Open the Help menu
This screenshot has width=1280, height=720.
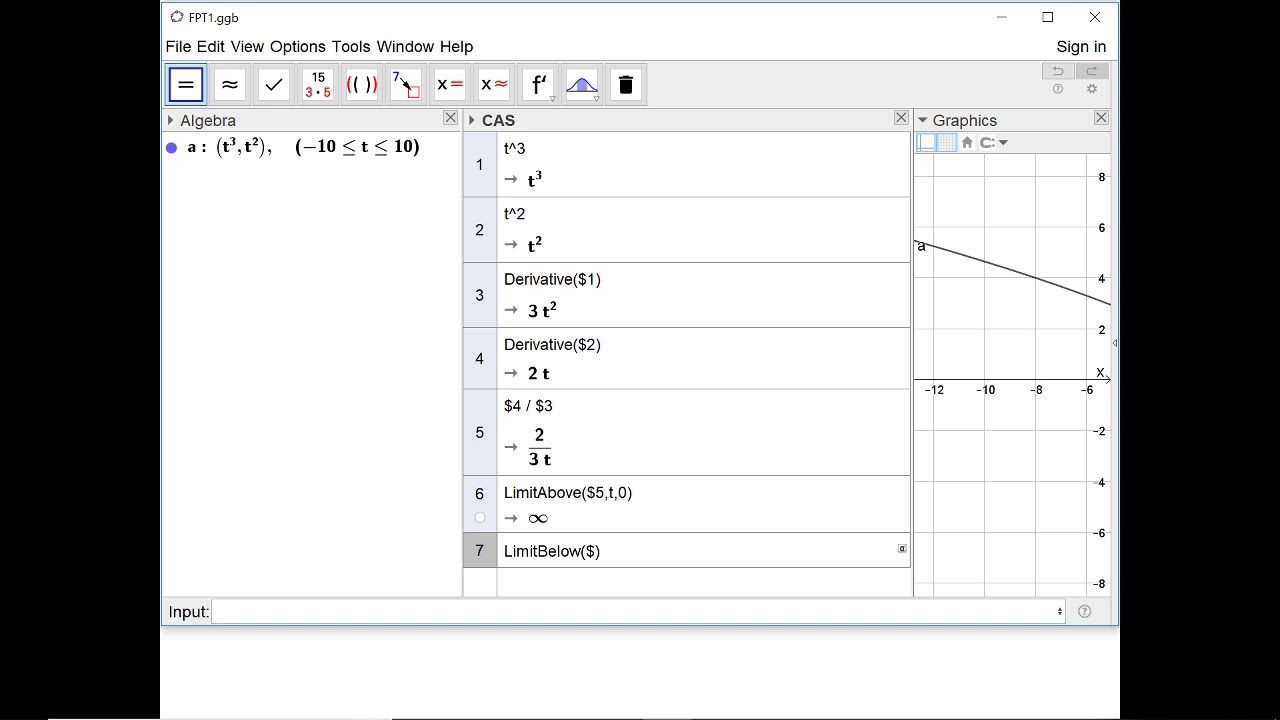pyautogui.click(x=456, y=47)
